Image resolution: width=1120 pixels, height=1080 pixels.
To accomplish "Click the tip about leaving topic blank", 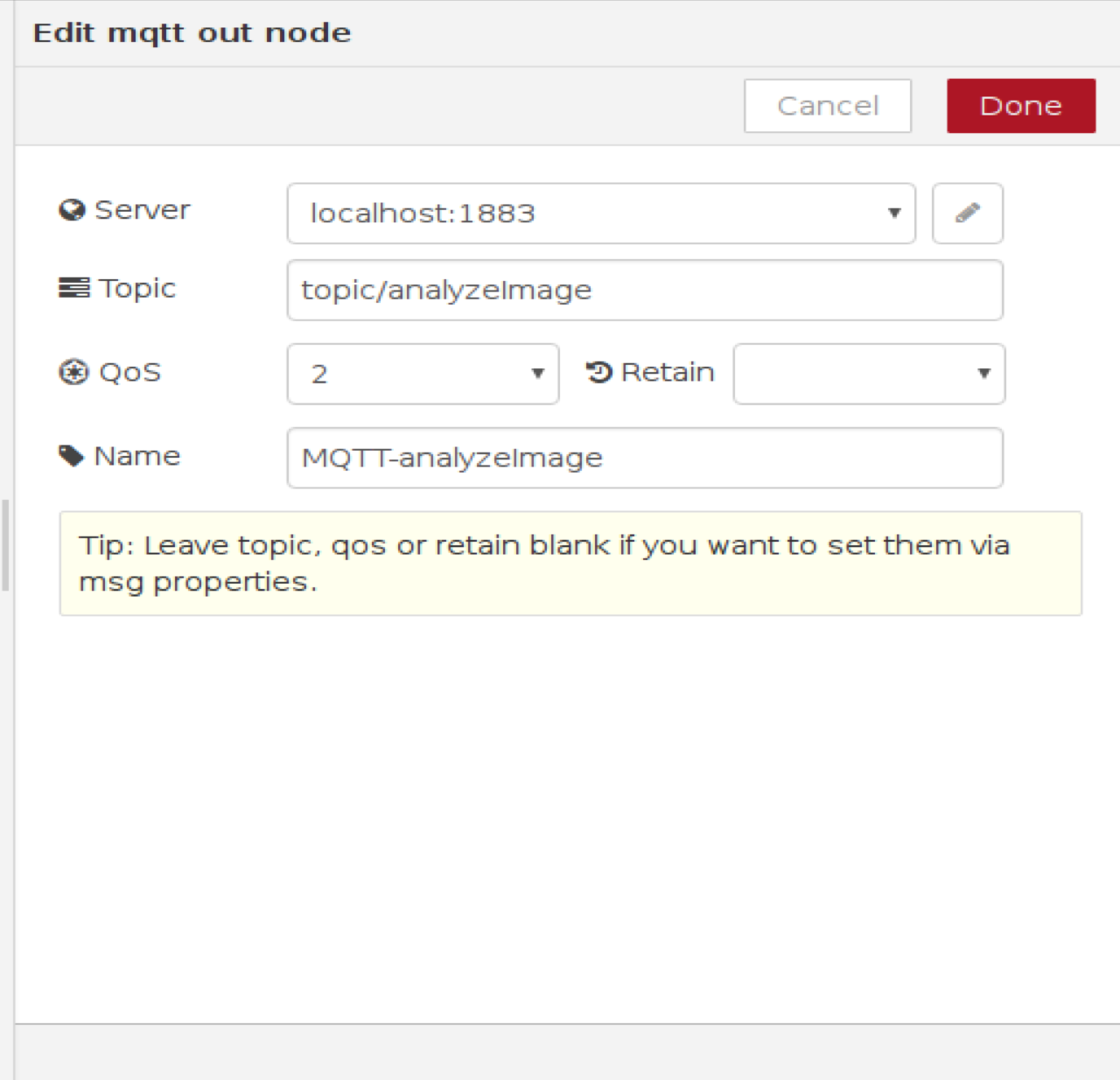I will tap(570, 564).
